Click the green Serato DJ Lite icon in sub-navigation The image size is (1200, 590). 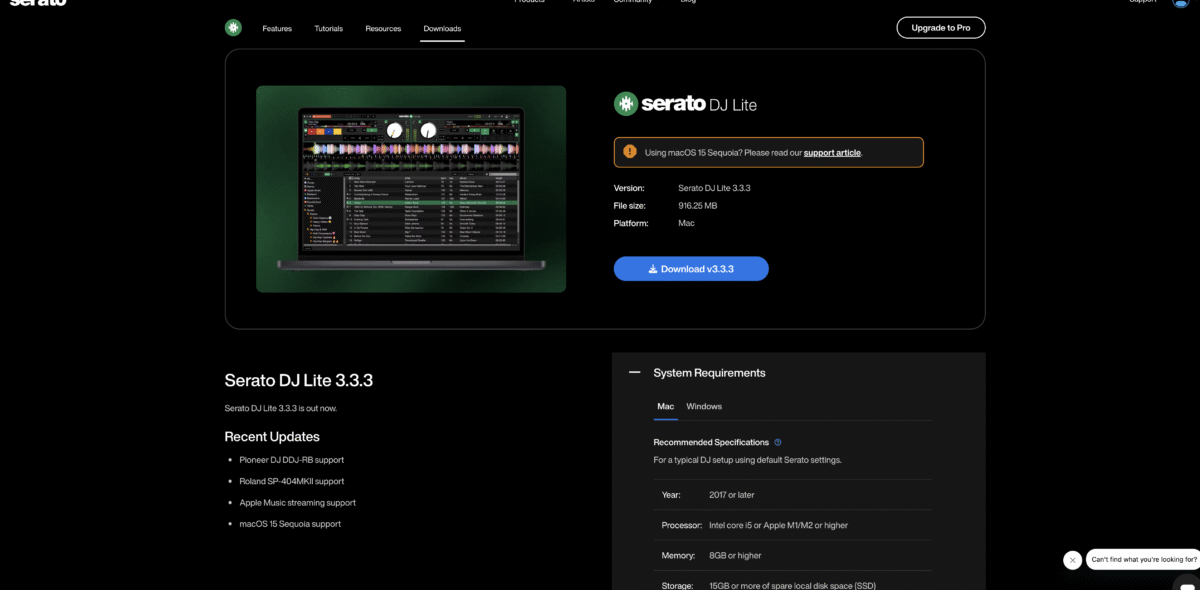pyautogui.click(x=233, y=28)
